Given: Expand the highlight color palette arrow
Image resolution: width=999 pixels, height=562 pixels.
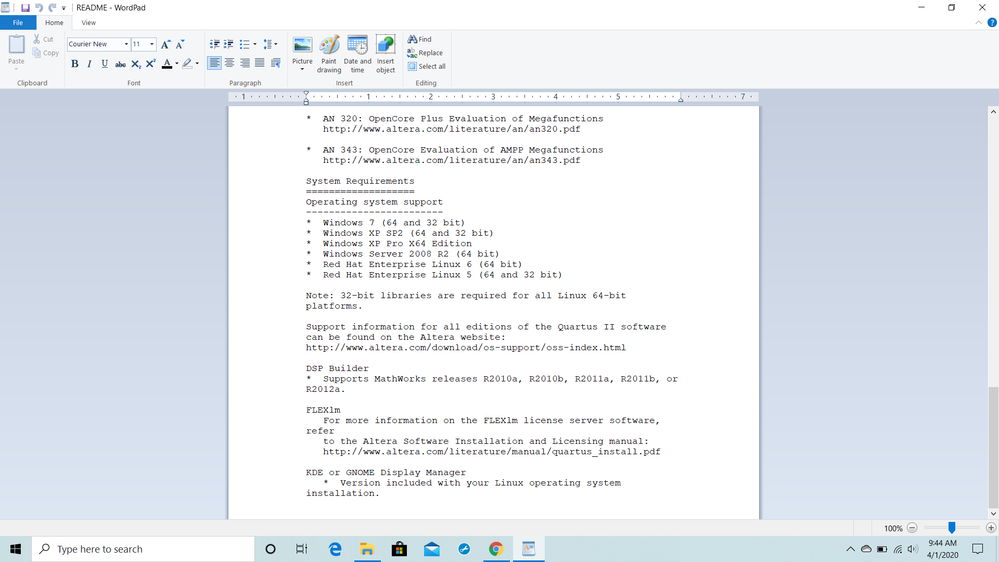Looking at the screenshot, I should point(197,64).
